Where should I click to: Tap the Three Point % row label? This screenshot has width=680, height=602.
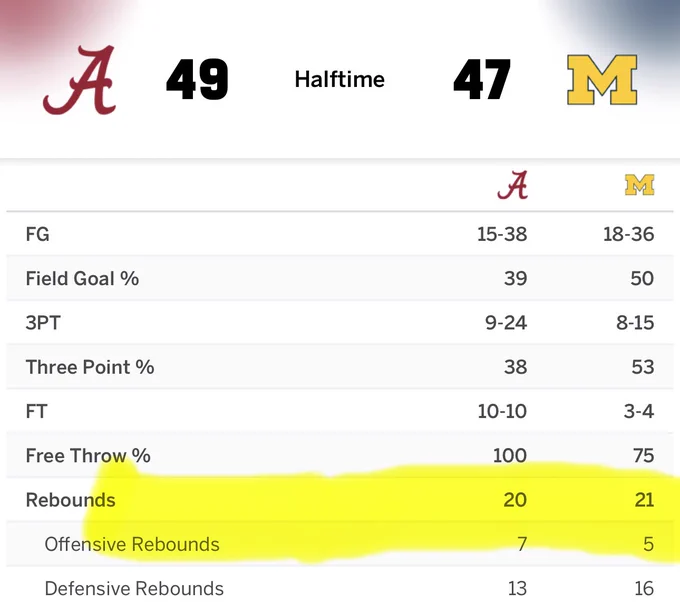coord(90,367)
